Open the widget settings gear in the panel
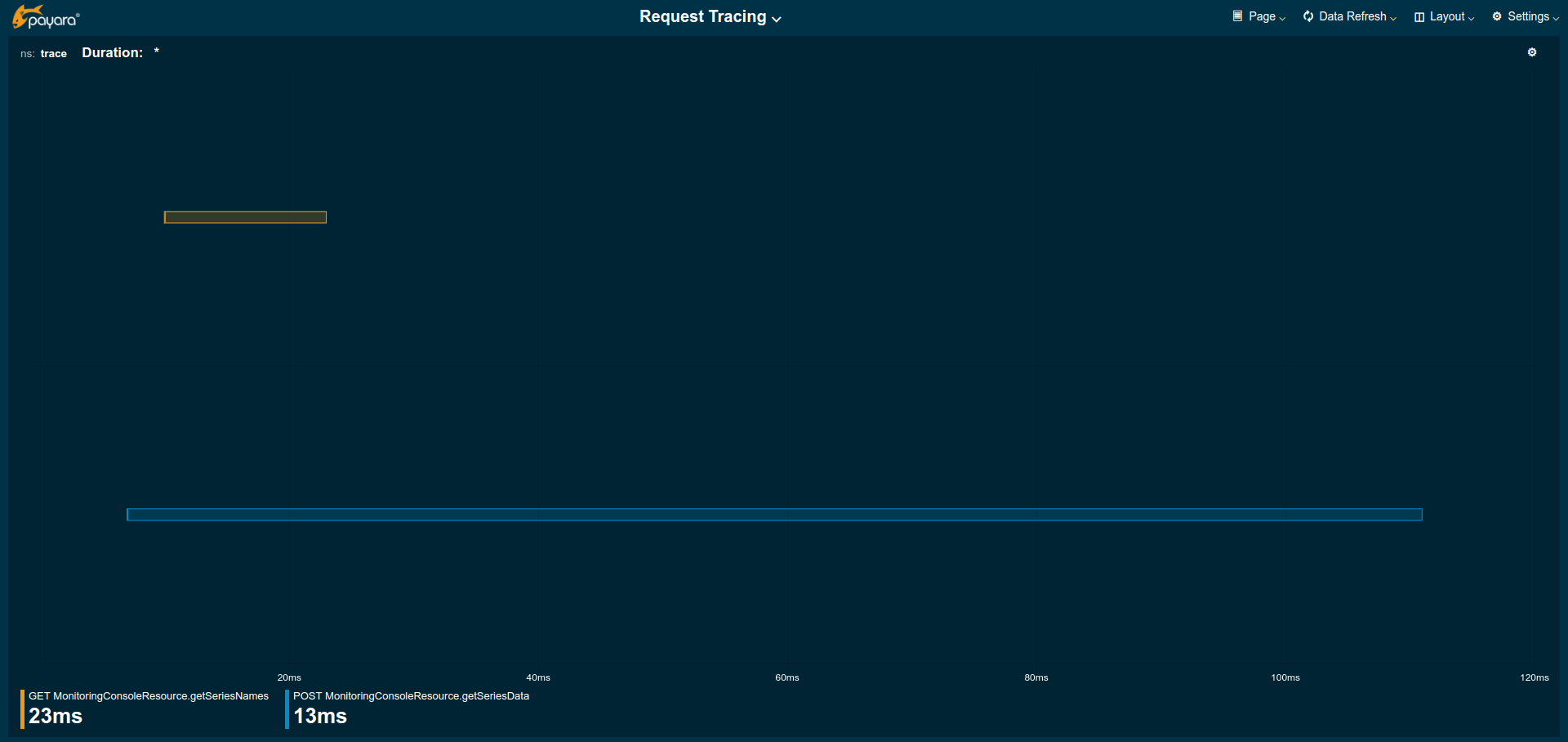This screenshot has width=1568, height=742. click(x=1532, y=52)
